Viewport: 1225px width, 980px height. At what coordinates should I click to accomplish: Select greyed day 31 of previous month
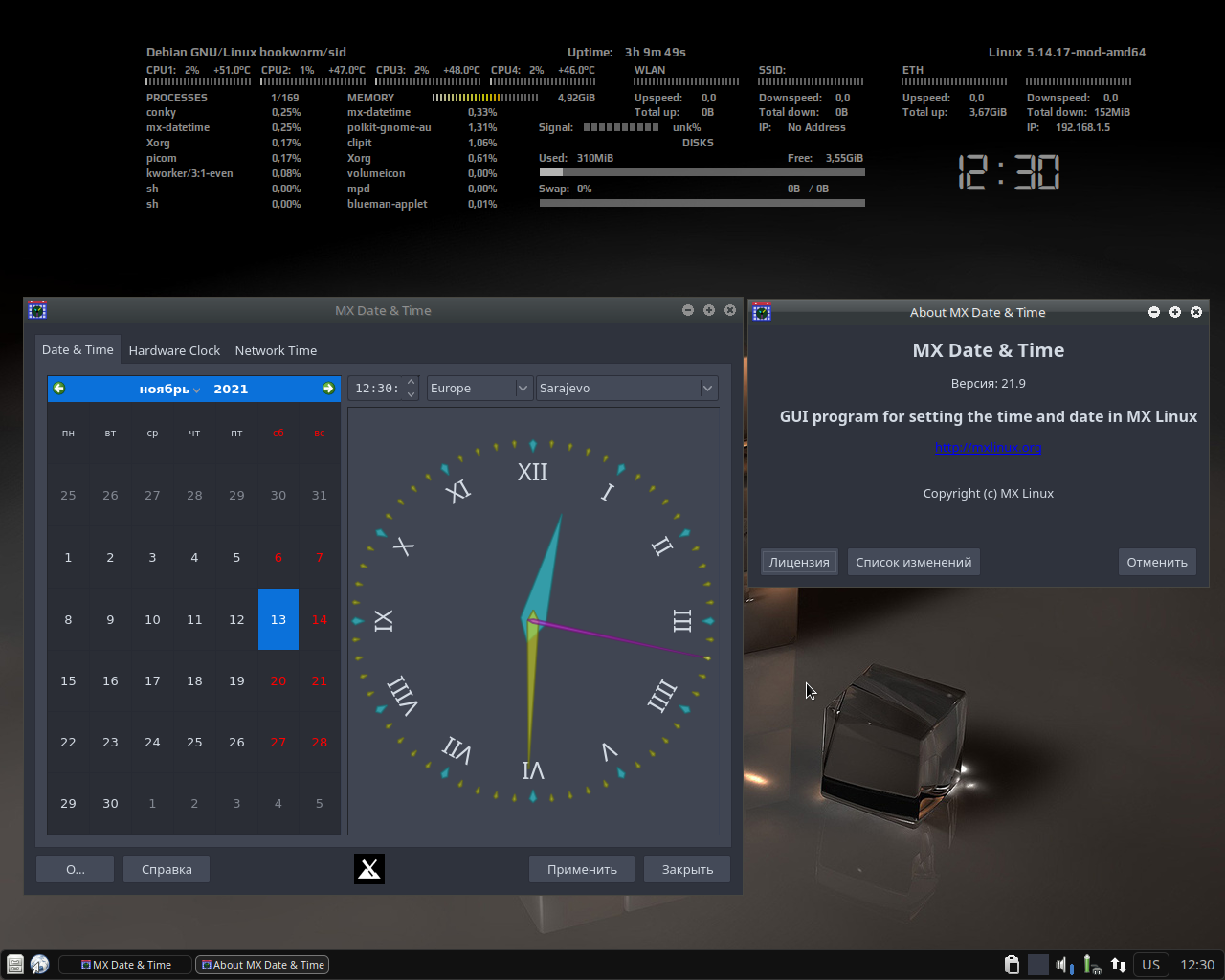(x=320, y=495)
